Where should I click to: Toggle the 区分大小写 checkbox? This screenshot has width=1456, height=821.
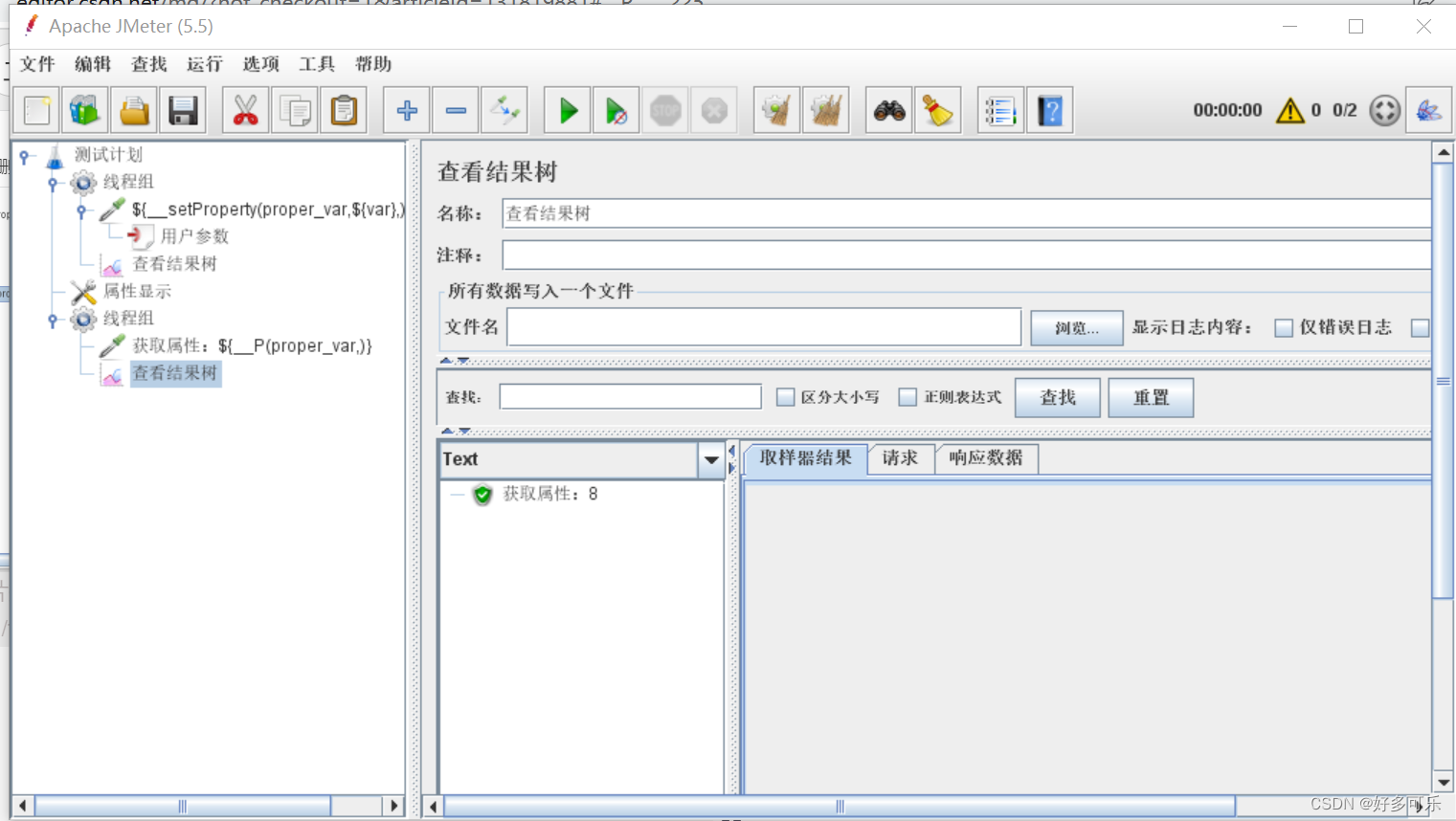click(x=785, y=397)
